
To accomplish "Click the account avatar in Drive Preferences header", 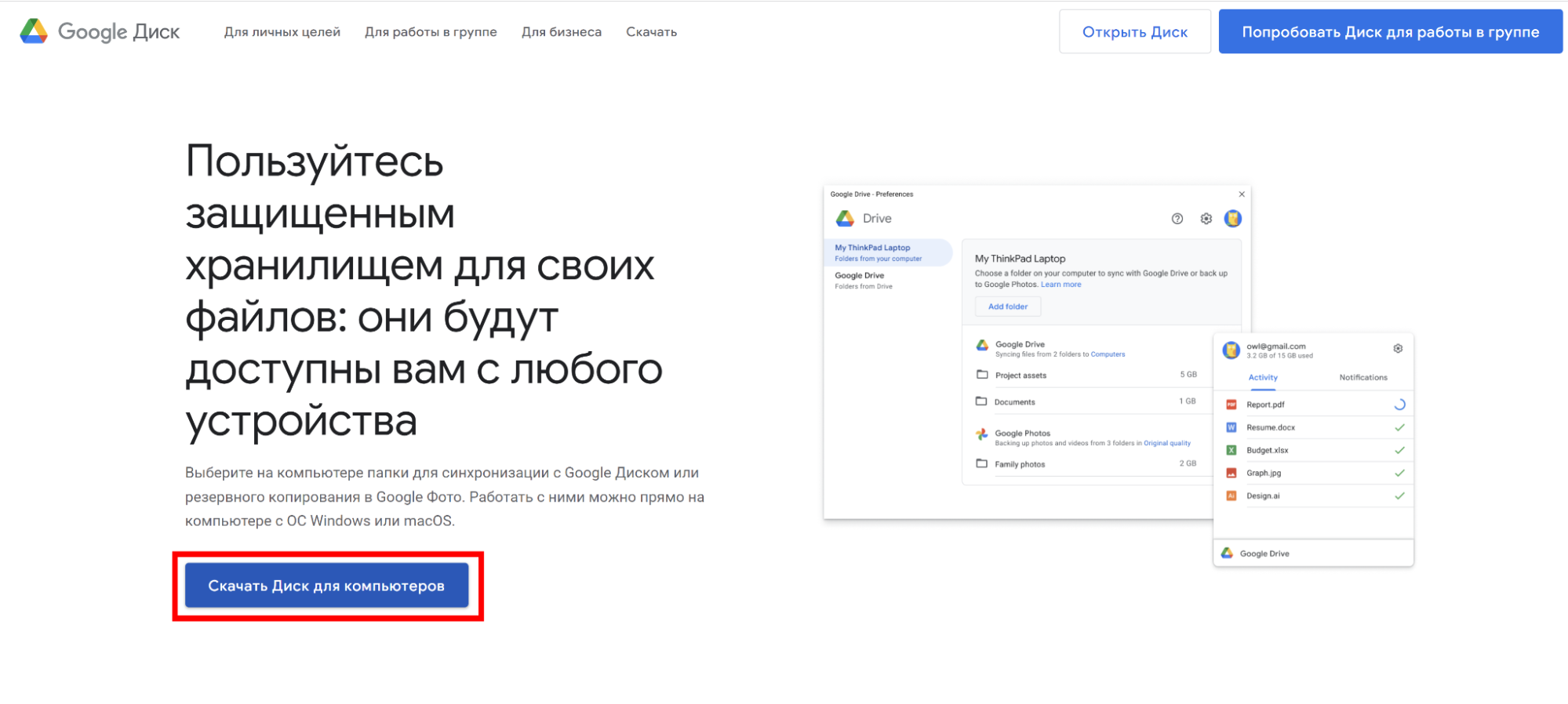I will pos(1233,219).
